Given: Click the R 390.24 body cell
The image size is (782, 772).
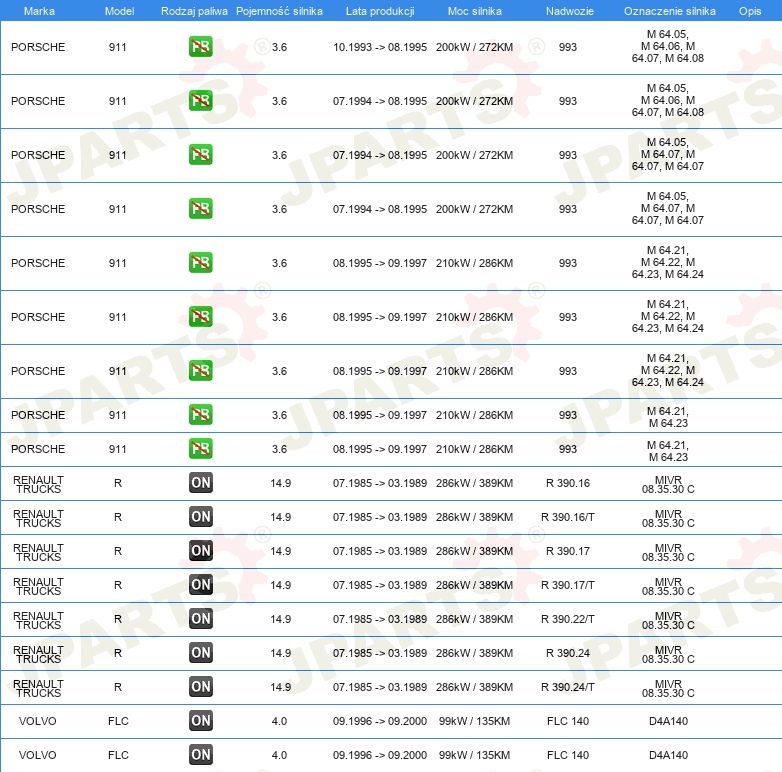Looking at the screenshot, I should click(568, 653).
